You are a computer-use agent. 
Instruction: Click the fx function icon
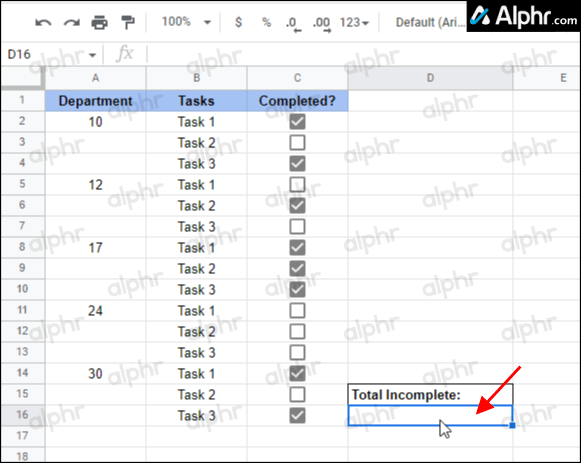click(124, 54)
